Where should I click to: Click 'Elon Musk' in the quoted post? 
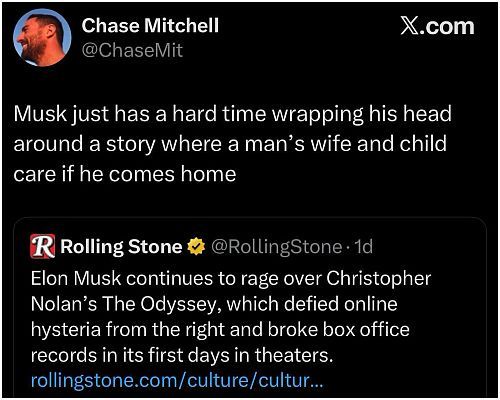76,278
